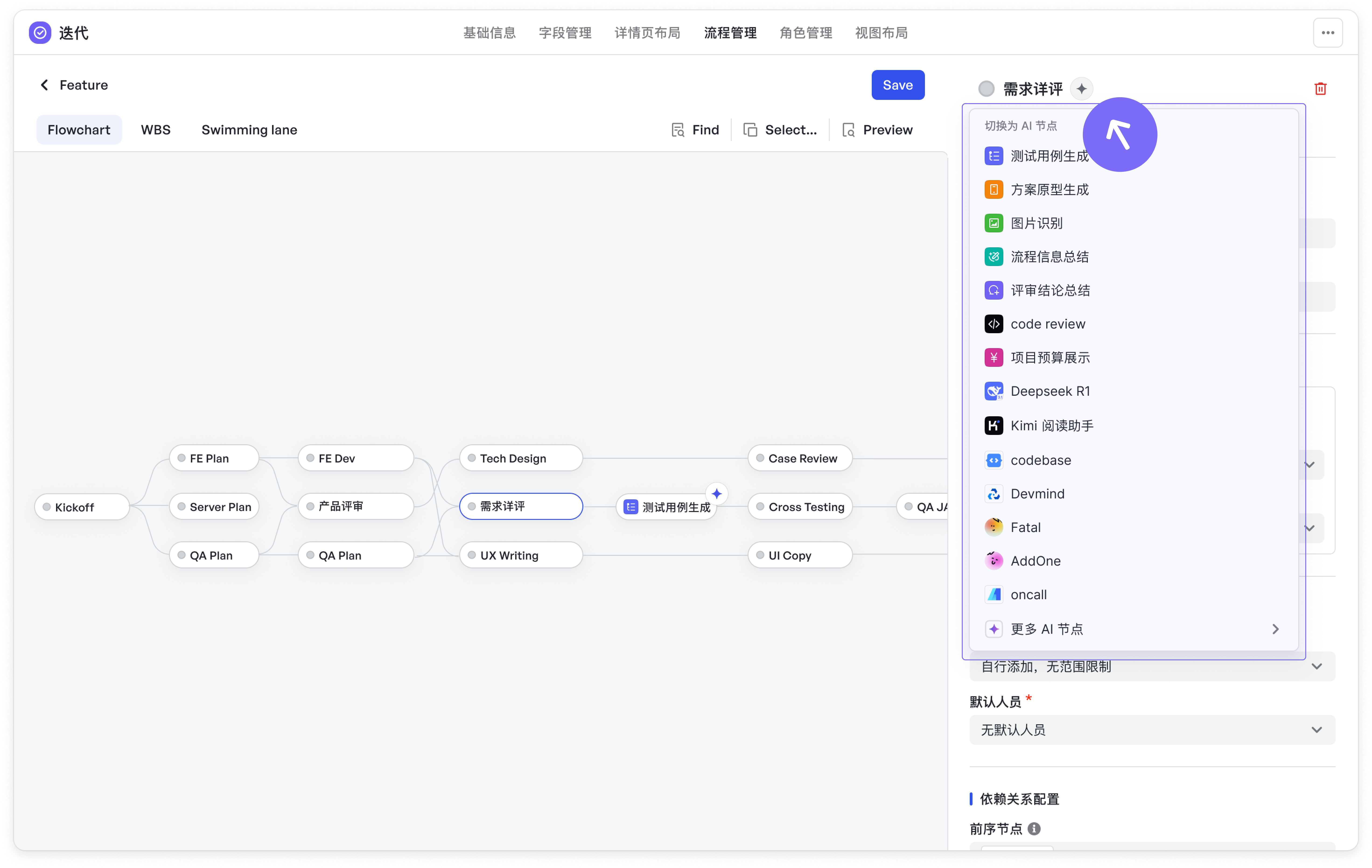Screen dimensions: 1372x868
Task: Choose Deepseek R1 from AI node list
Action: [1133, 391]
